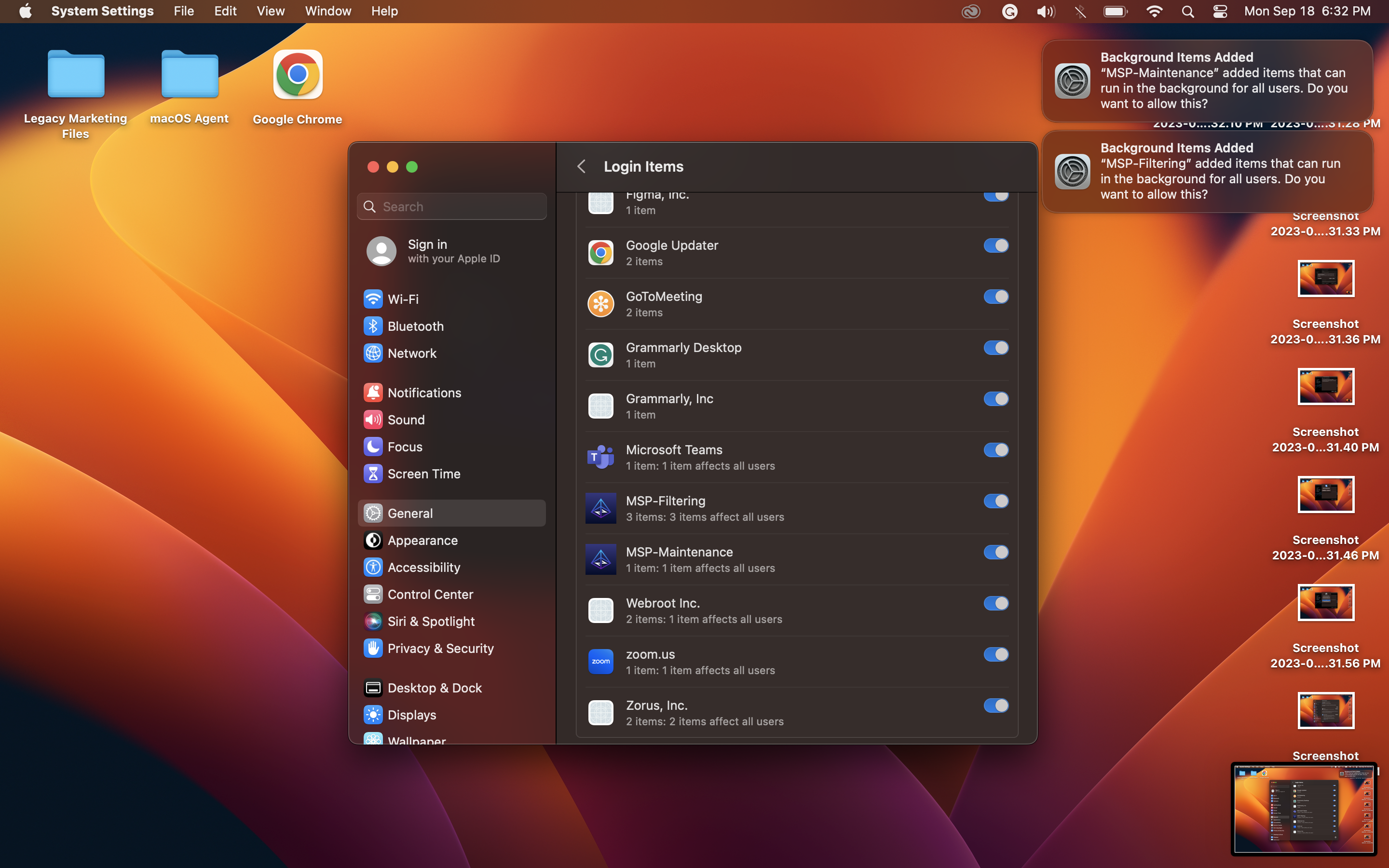1389x868 pixels.
Task: Go back from Login Items
Action: point(581,166)
